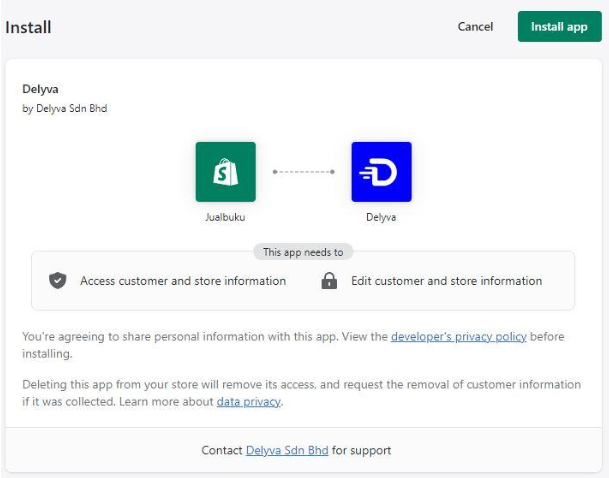Click the shield checkmark icon
This screenshot has width=609, height=478.
[57, 280]
